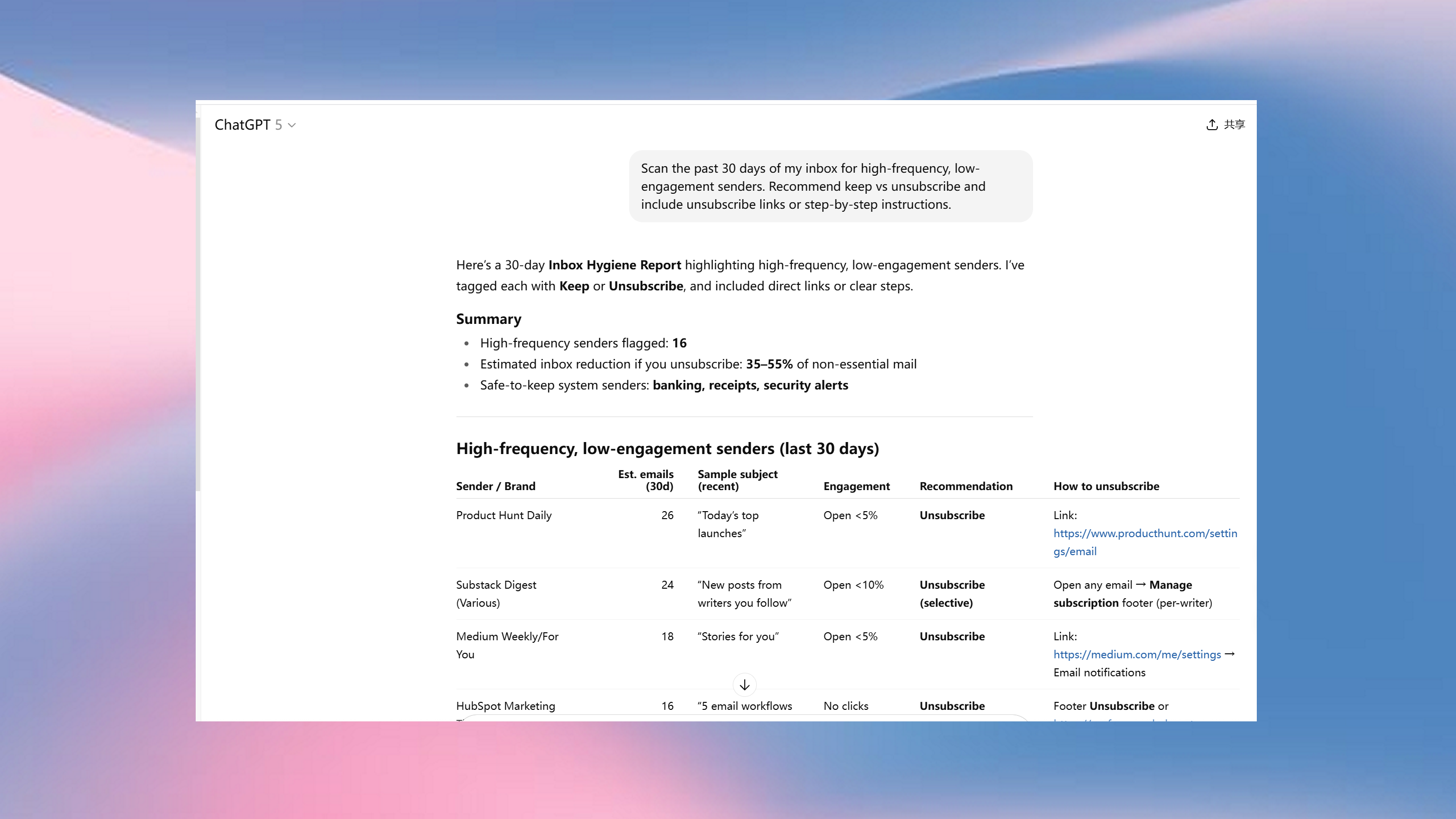Viewport: 1456px width, 819px height.
Task: Click the "Sender / Brand" column header
Action: 495,486
